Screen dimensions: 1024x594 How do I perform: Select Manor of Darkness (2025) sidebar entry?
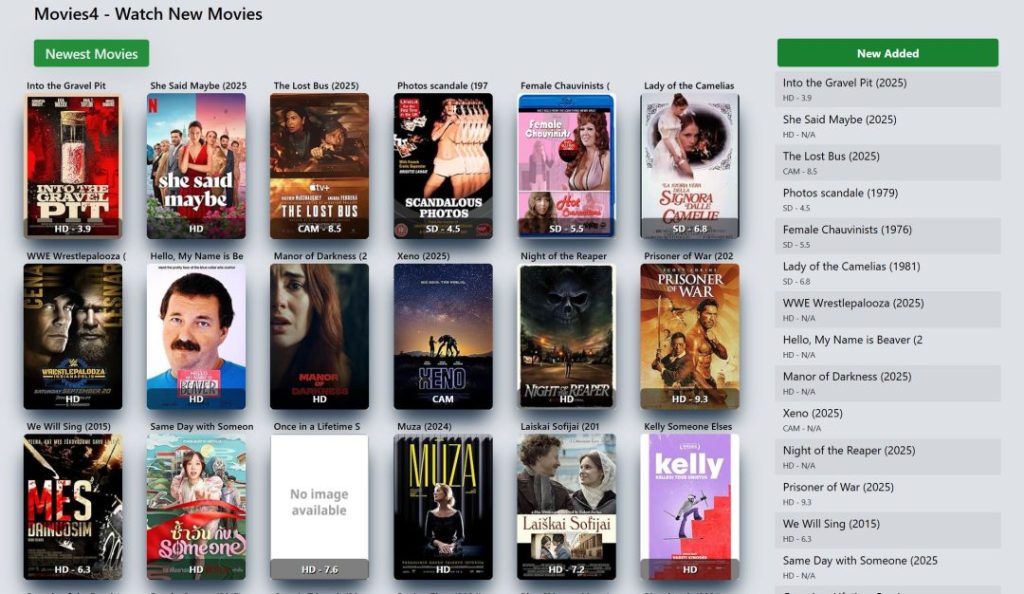(x=888, y=383)
